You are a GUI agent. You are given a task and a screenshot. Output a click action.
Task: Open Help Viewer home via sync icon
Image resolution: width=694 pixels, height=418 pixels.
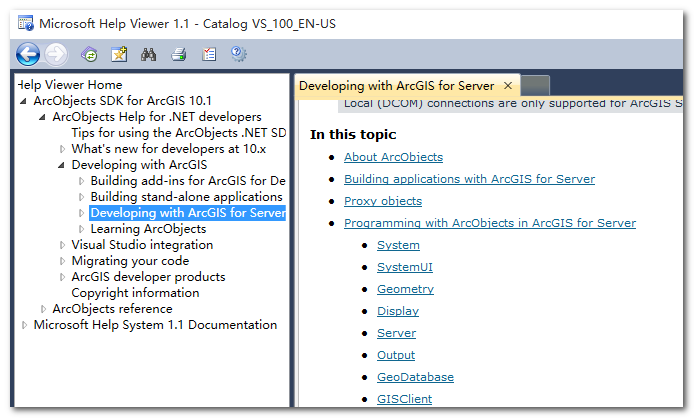[89, 54]
